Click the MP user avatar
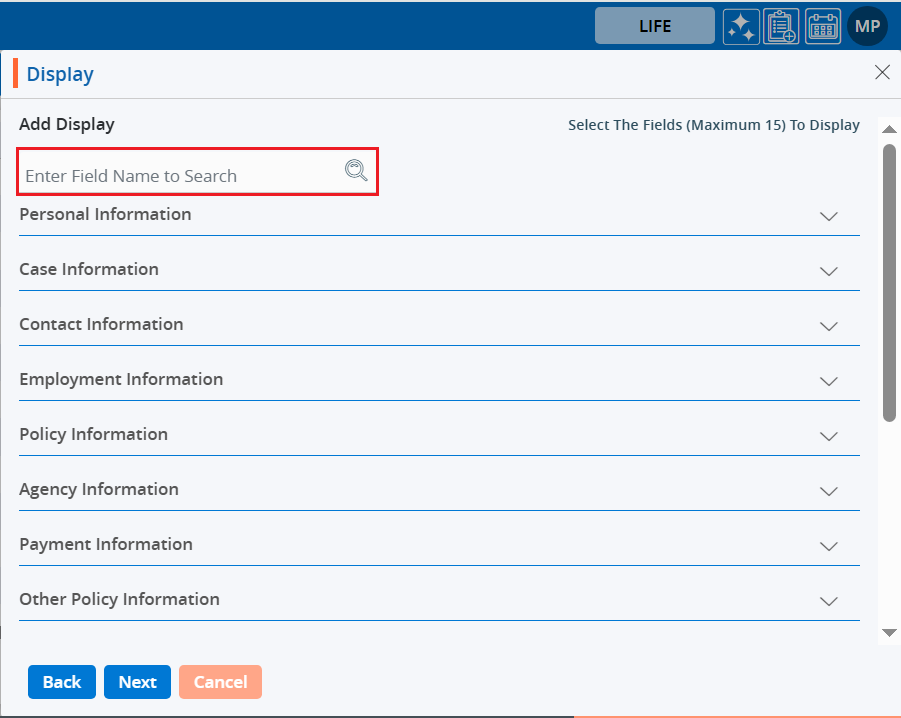This screenshot has height=718, width=901. click(x=866, y=26)
